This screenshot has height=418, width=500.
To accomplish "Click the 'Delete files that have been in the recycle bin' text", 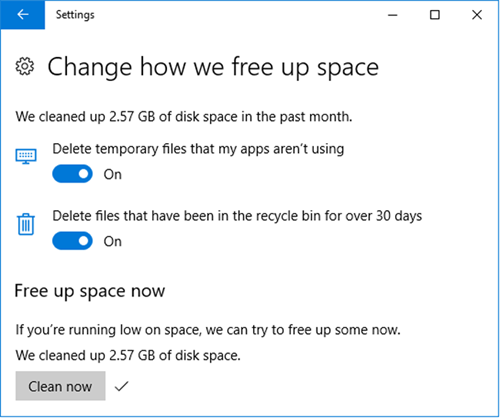I will [x=237, y=216].
